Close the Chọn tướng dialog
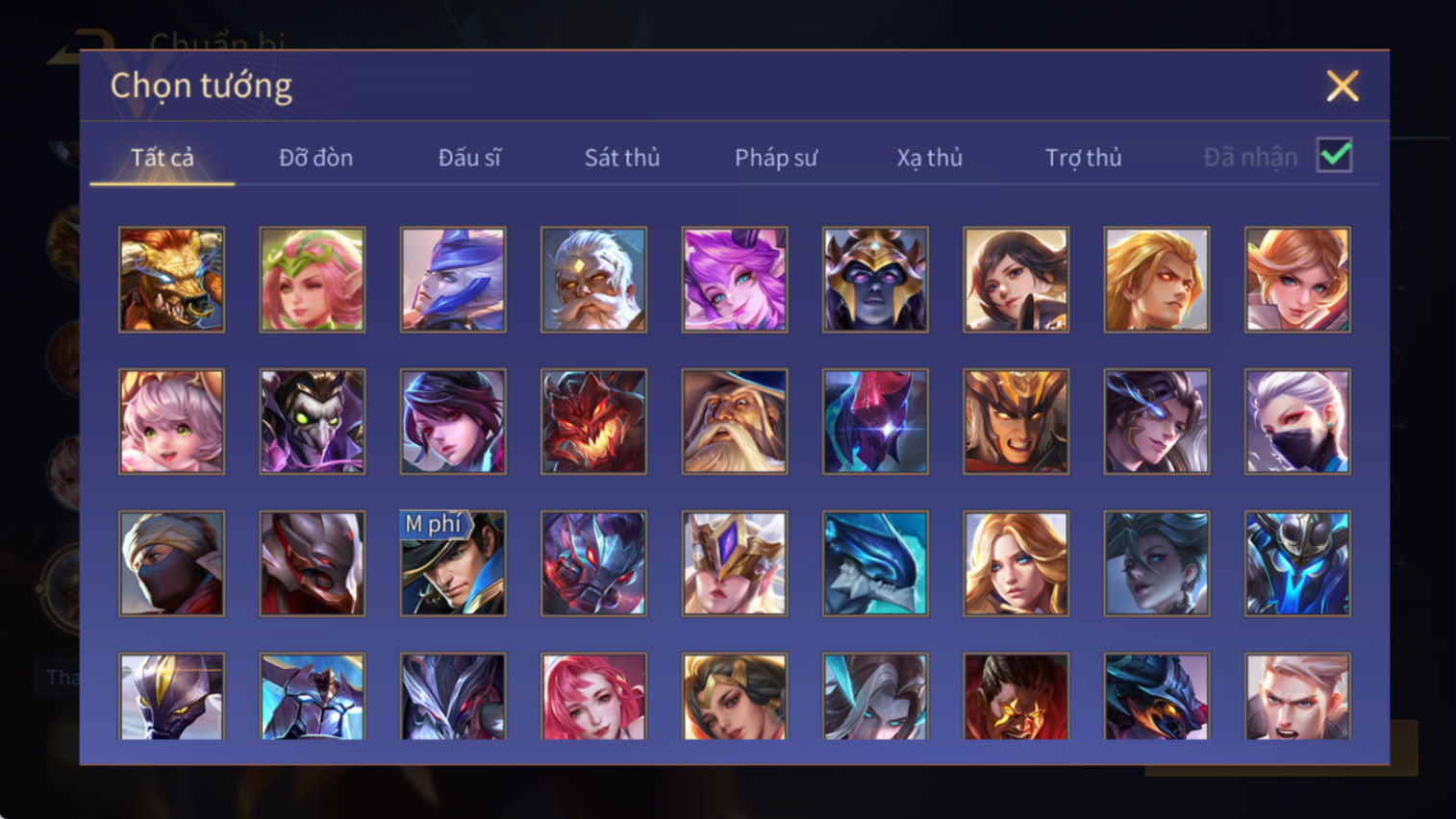1456x819 pixels. tap(1343, 87)
